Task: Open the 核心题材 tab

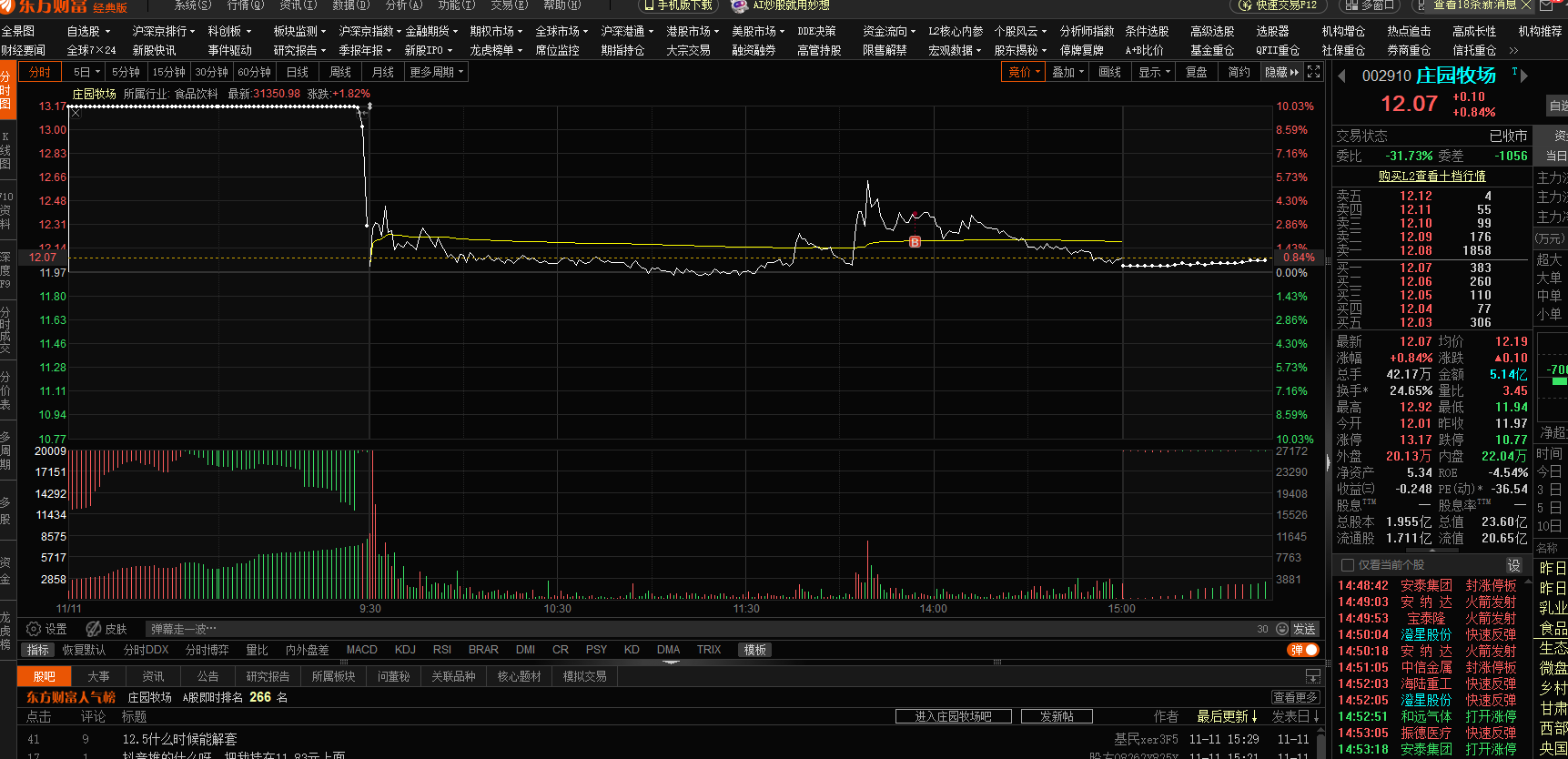Action: point(519,676)
